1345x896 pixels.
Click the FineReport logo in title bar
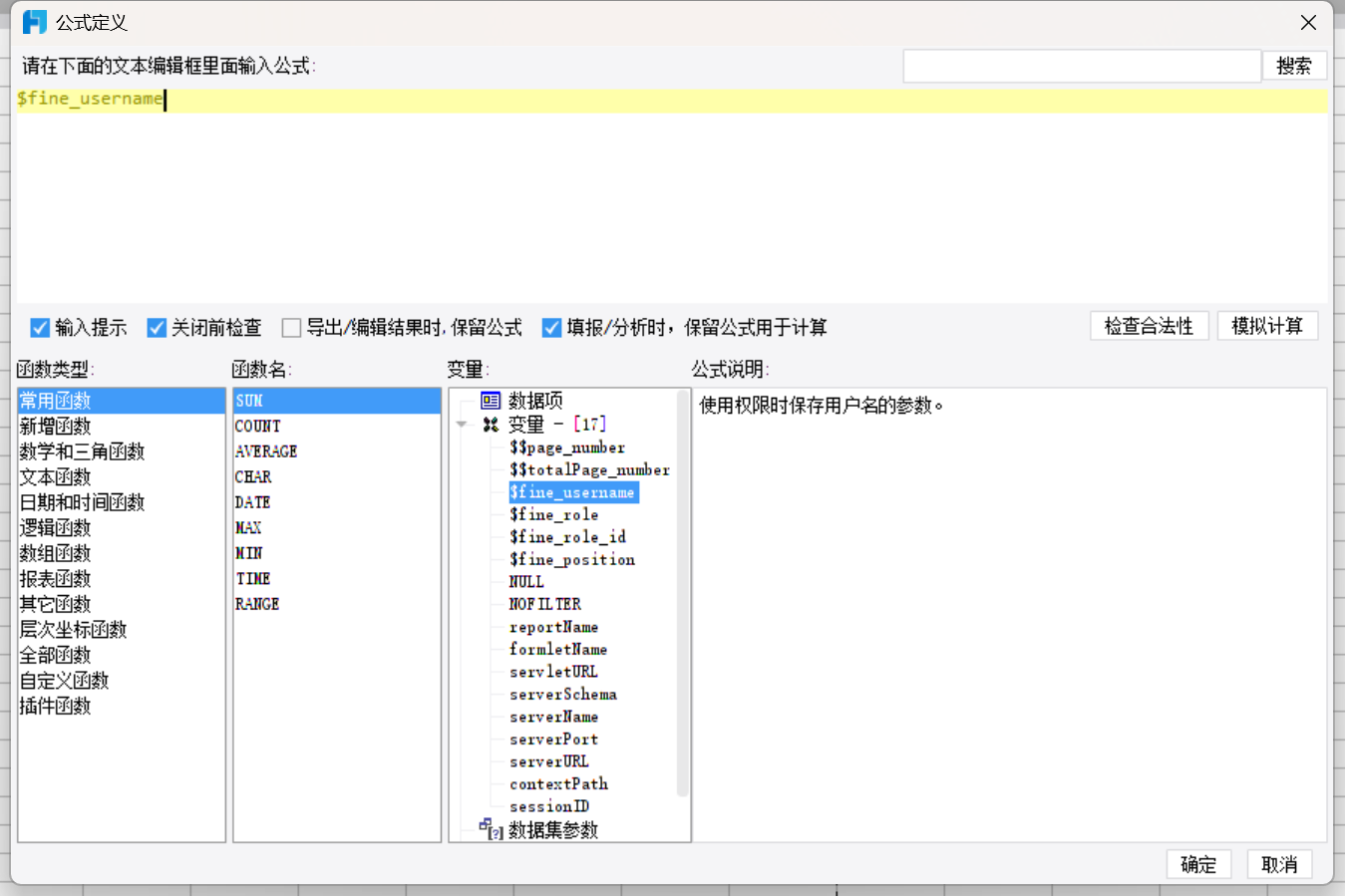[35, 22]
